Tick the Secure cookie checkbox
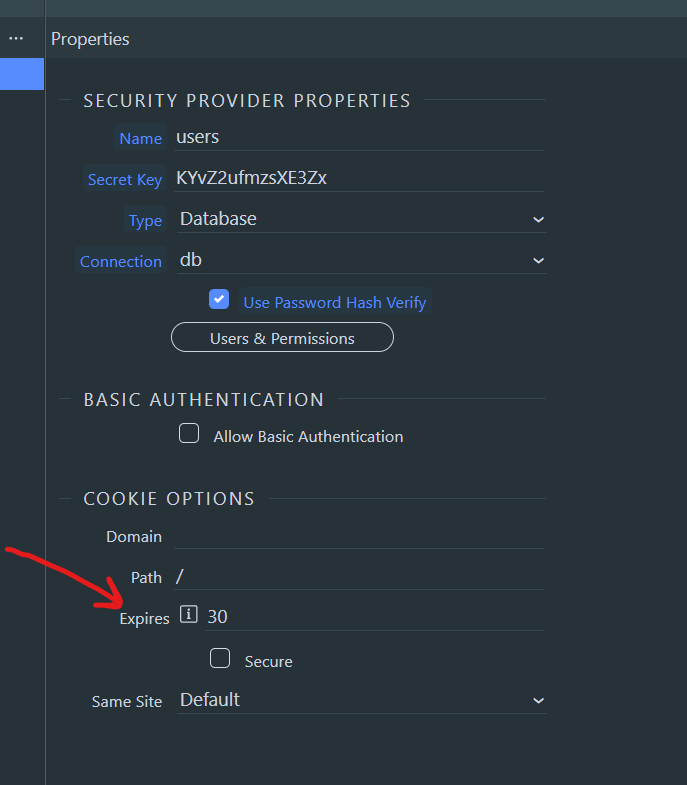 pyautogui.click(x=220, y=658)
